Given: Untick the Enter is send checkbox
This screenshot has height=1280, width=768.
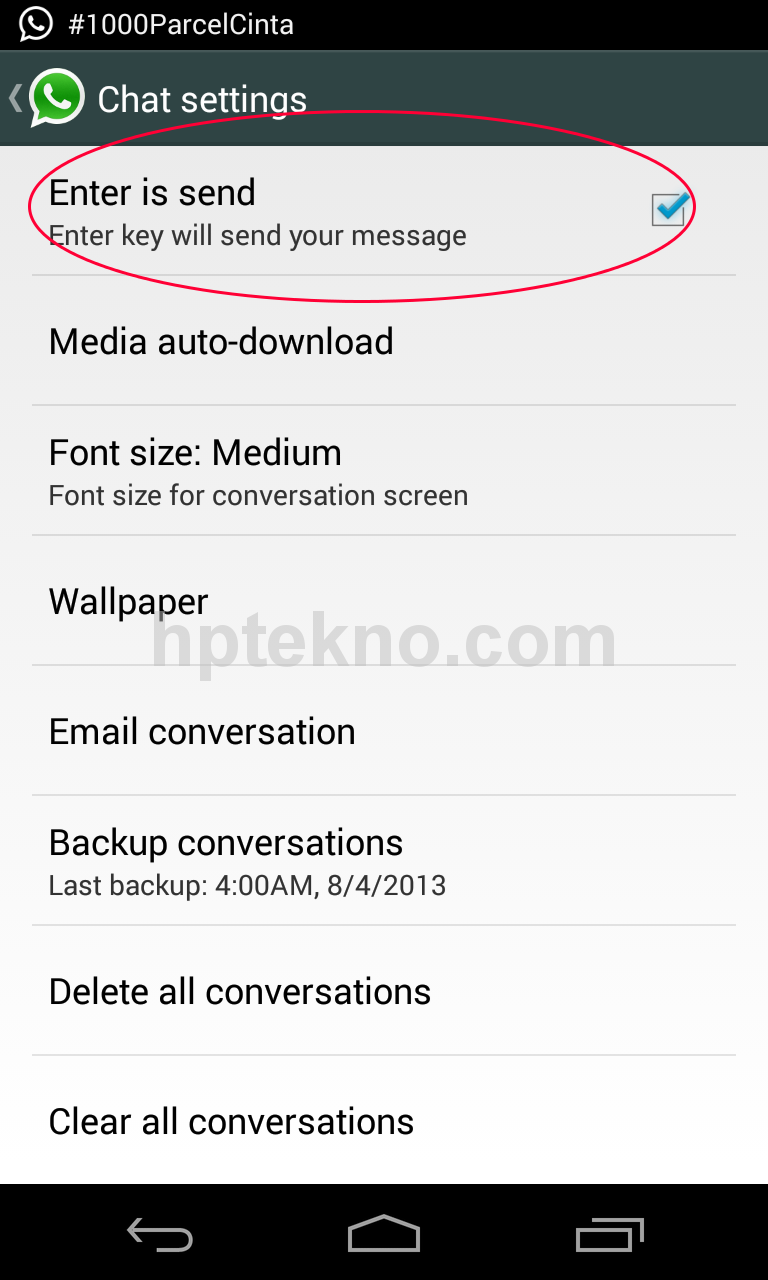Looking at the screenshot, I should coord(668,209).
